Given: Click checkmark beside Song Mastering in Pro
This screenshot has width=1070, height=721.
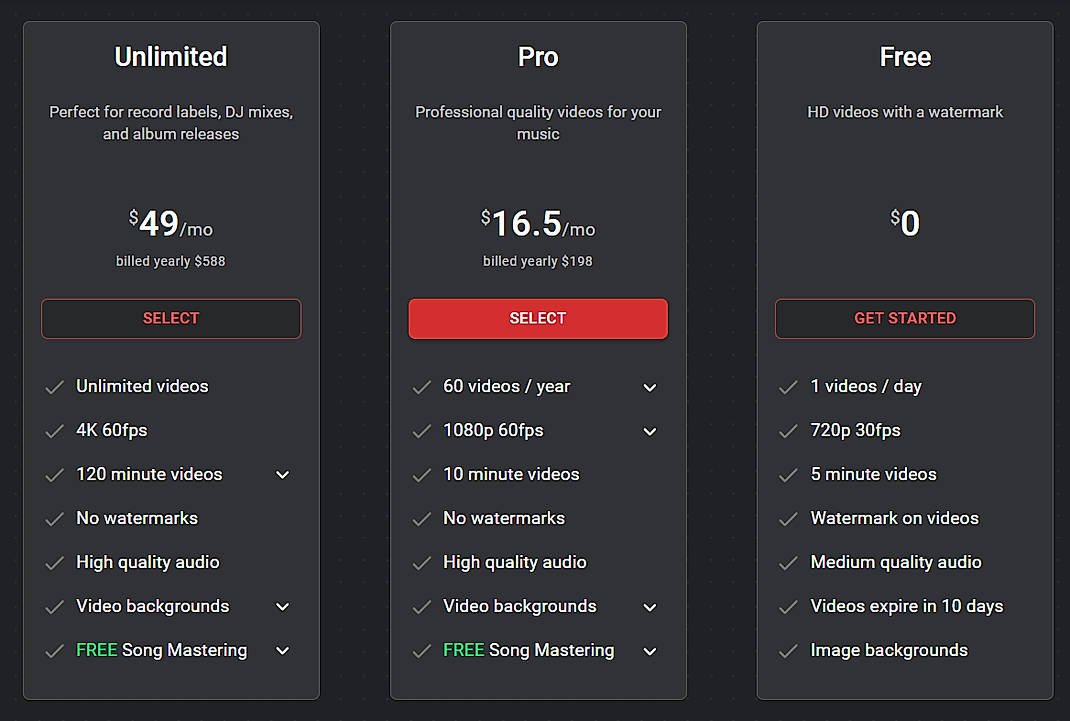Looking at the screenshot, I should [x=422, y=651].
